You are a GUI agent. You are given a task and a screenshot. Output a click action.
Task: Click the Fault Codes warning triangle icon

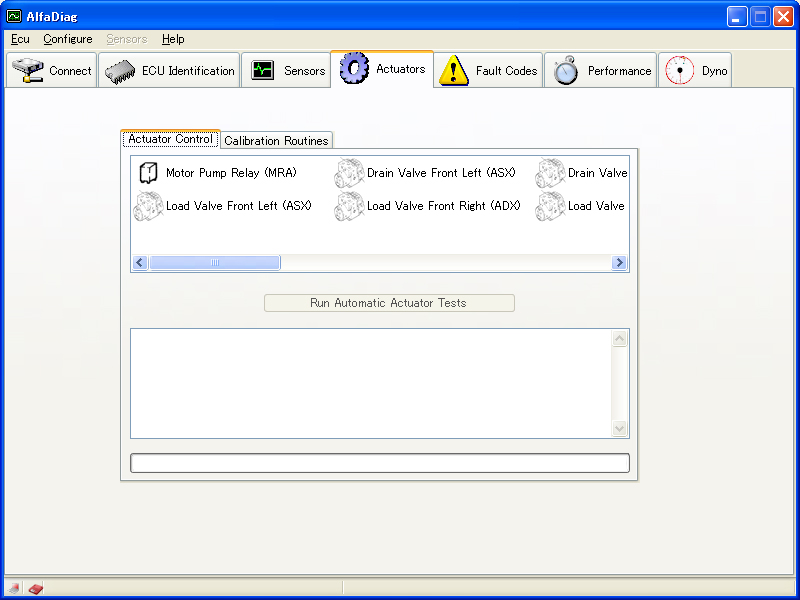pyautogui.click(x=454, y=70)
